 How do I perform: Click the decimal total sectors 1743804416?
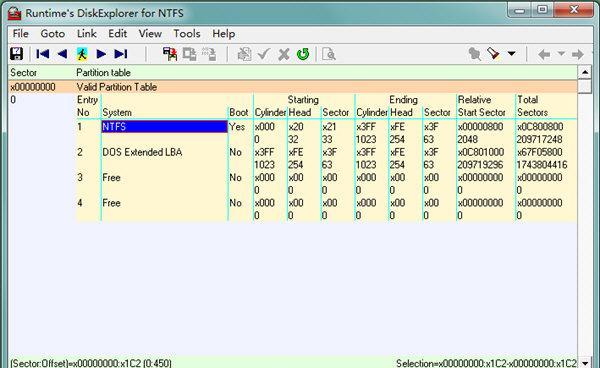[542, 165]
